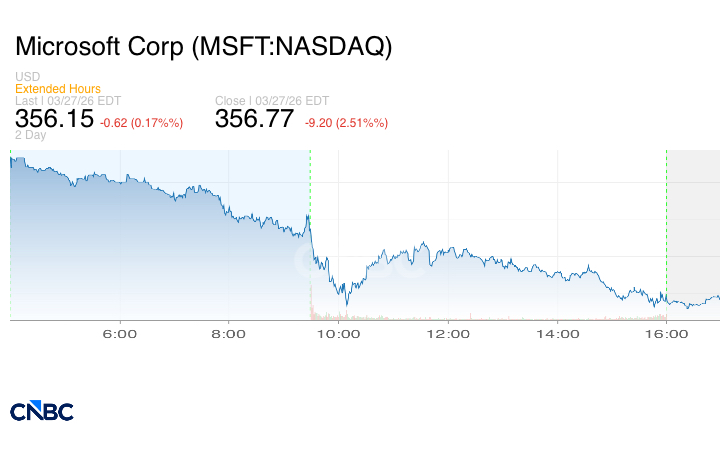Select the last price 356.15
The image size is (720, 450).
click(x=55, y=119)
